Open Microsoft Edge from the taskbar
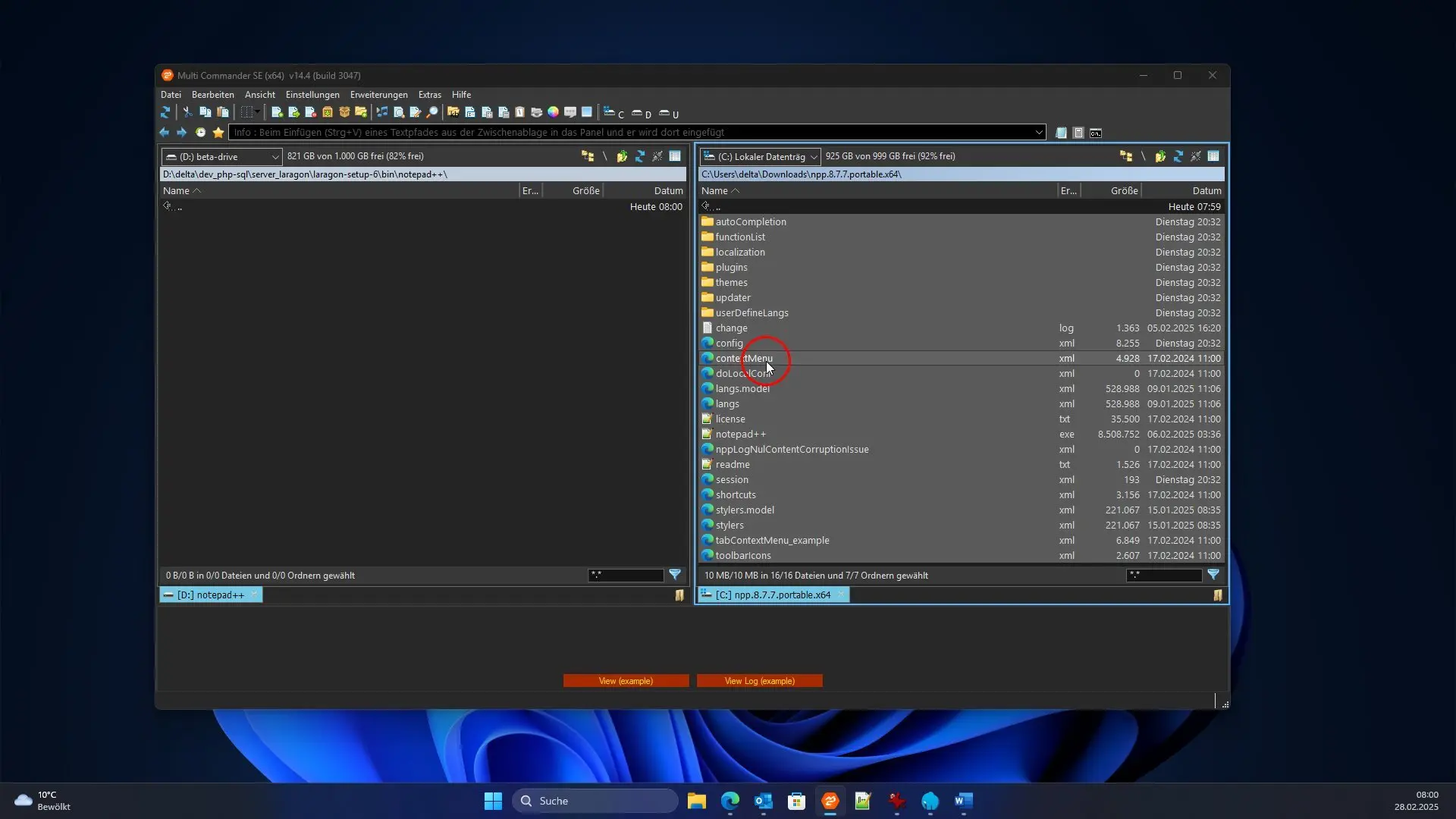 (x=730, y=801)
